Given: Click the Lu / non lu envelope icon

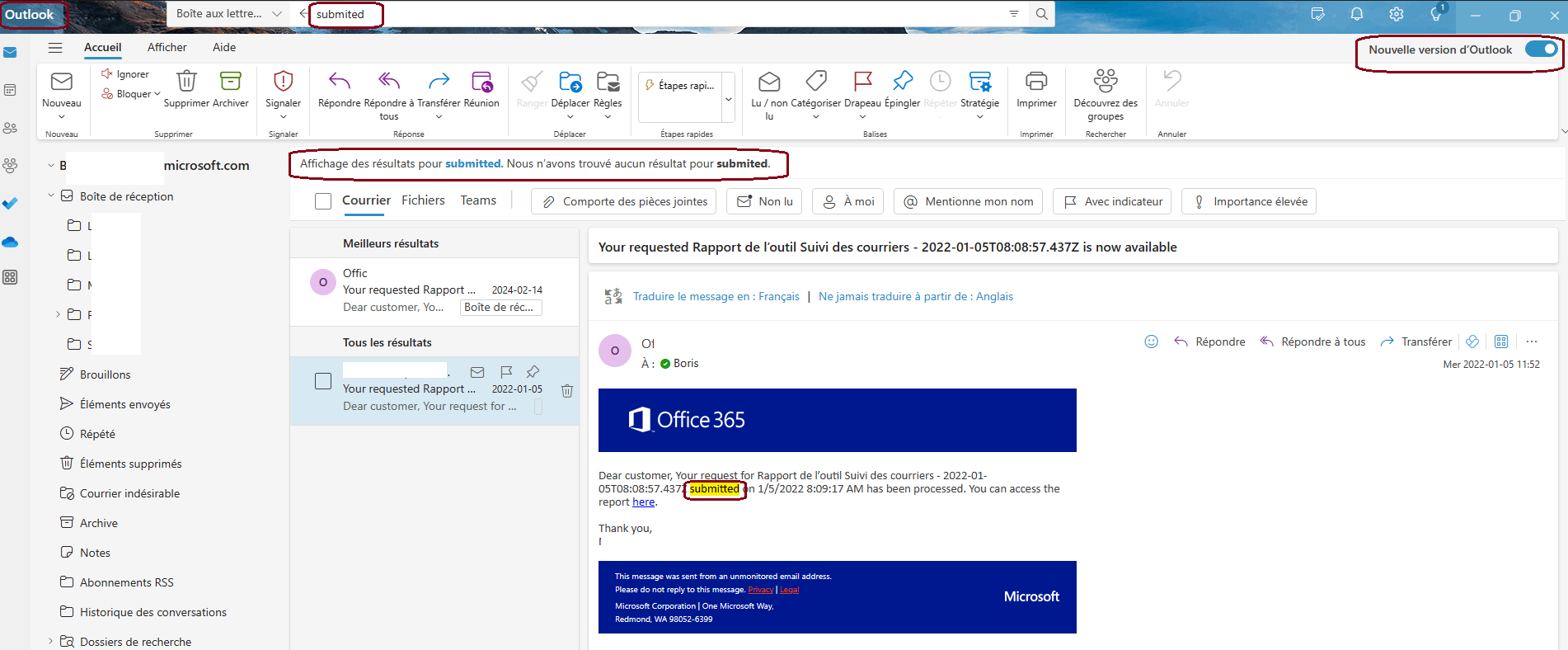Looking at the screenshot, I should tap(769, 81).
